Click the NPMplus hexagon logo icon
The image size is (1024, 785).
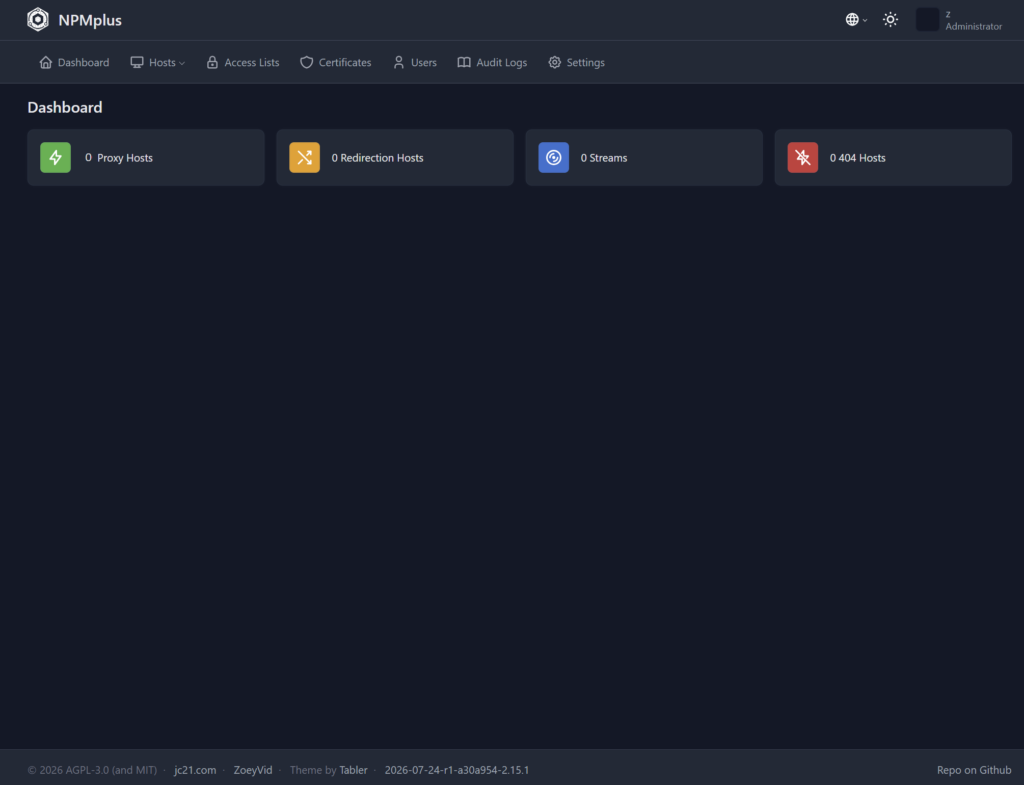(38, 20)
